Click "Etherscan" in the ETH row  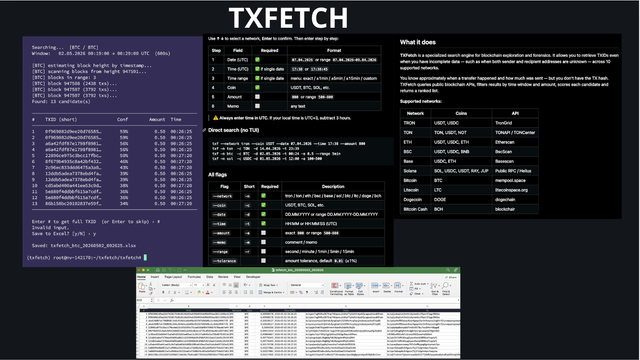tap(504, 142)
